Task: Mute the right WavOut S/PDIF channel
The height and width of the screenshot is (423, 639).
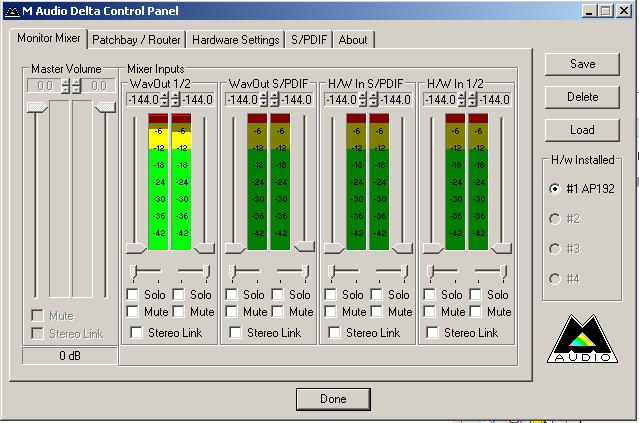Action: pyautogui.click(x=278, y=311)
